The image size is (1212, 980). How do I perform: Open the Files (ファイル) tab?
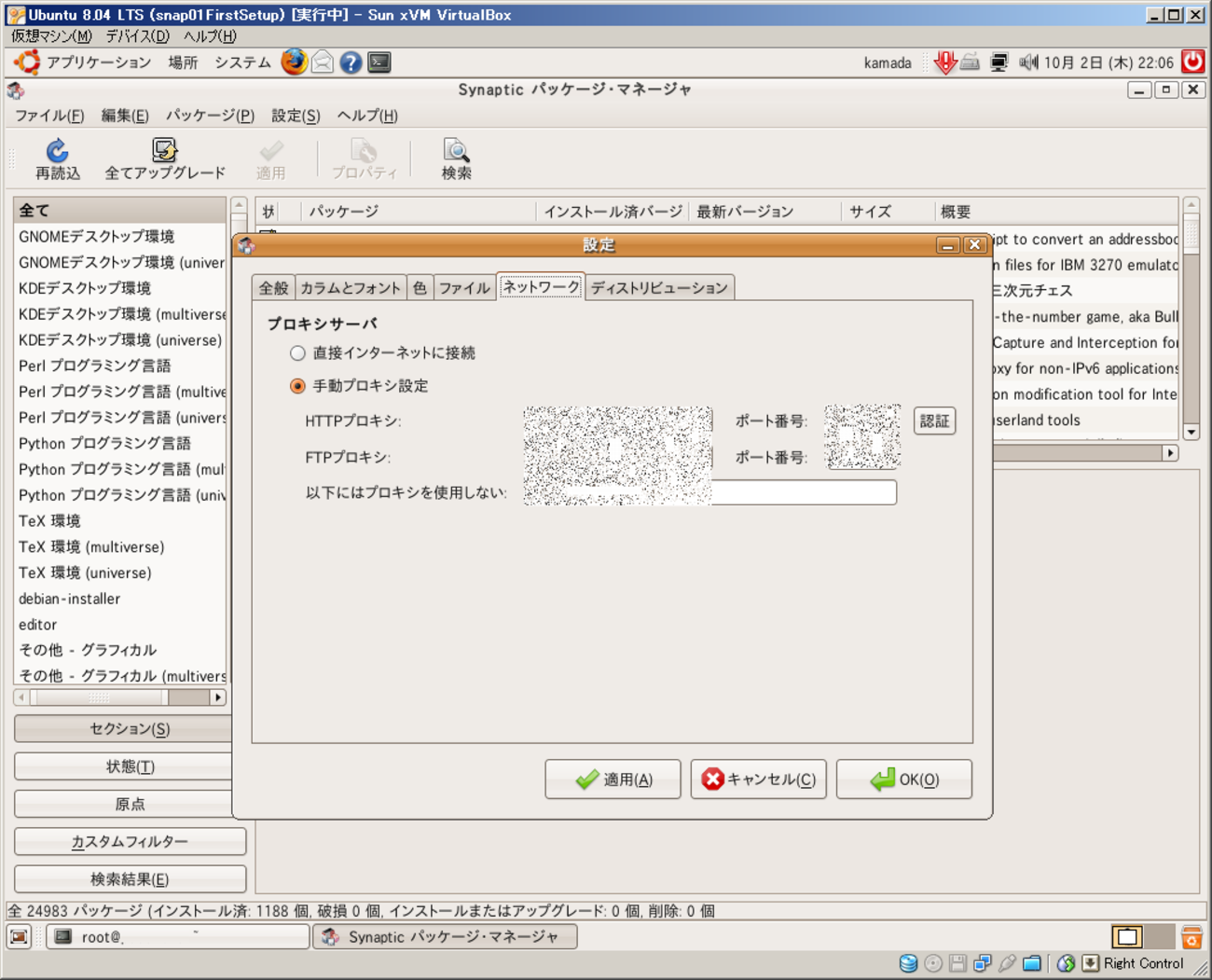(x=464, y=288)
